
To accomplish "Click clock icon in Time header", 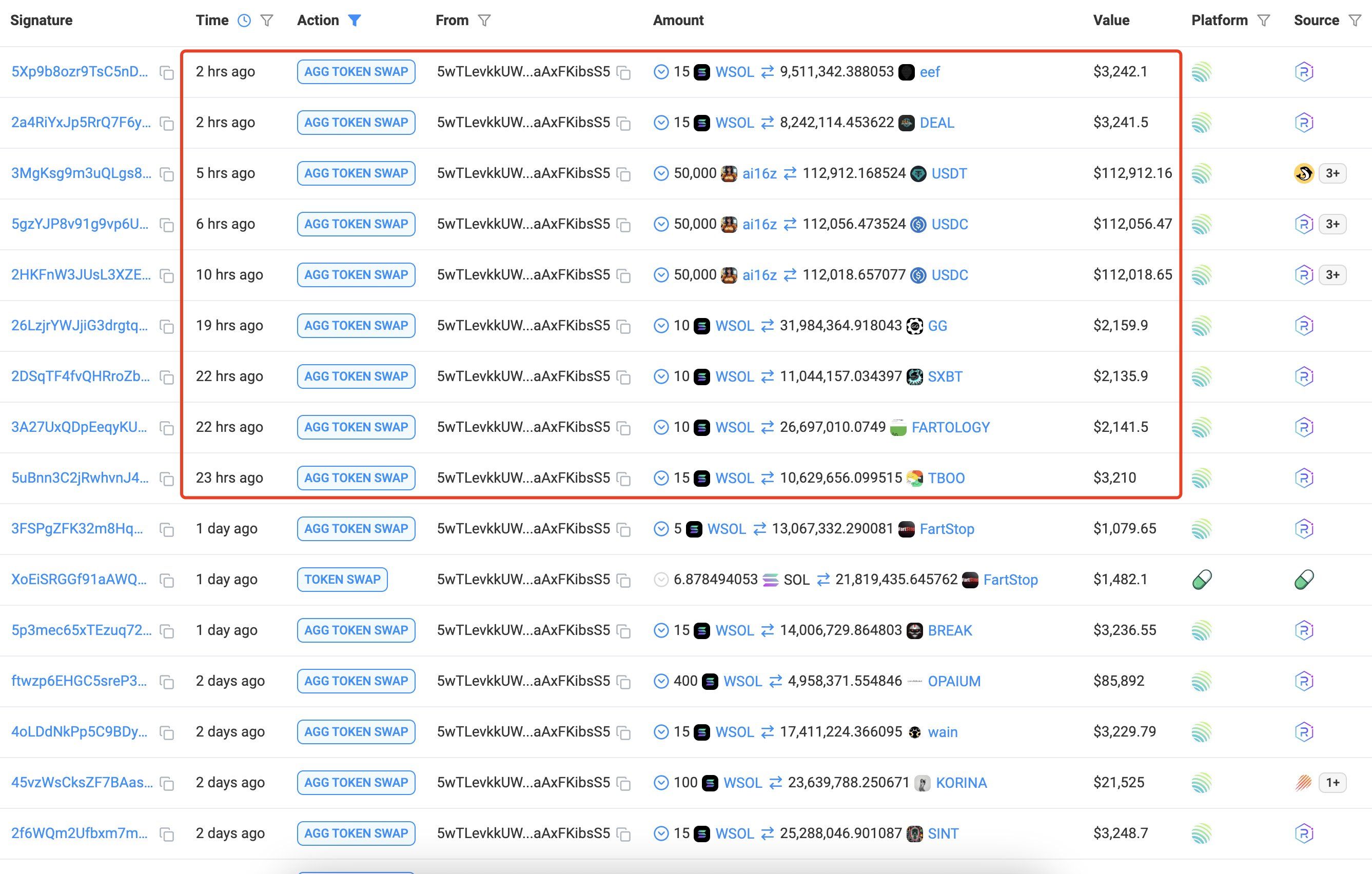I will tap(244, 21).
